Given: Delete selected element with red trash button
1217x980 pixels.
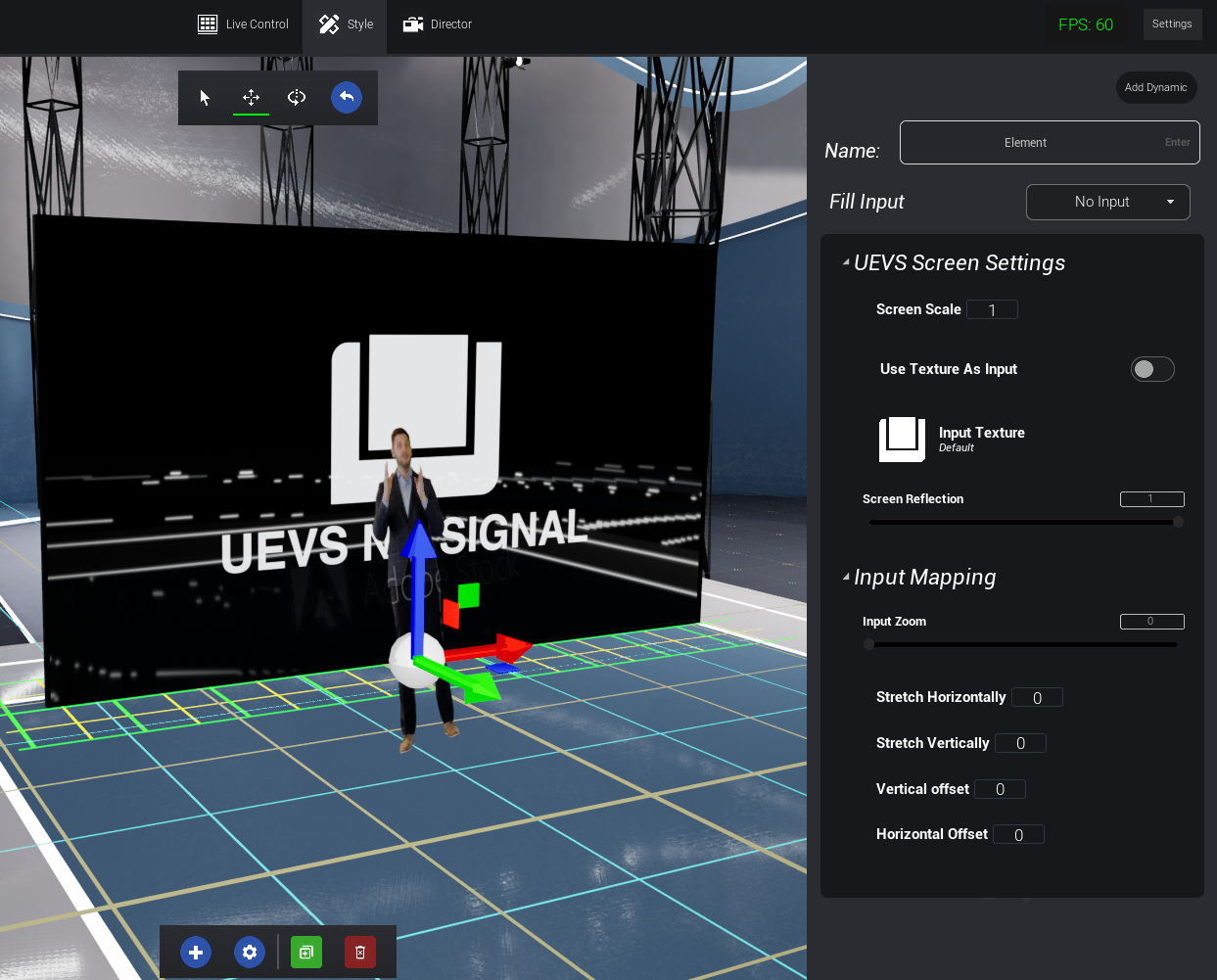Looking at the screenshot, I should (360, 952).
